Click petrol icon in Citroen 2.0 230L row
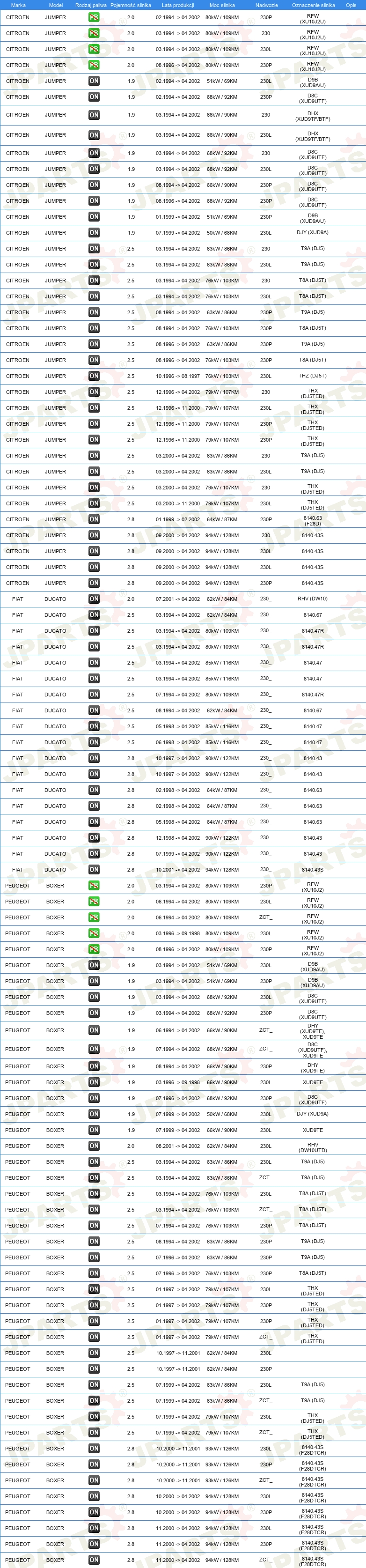This screenshot has height=1568, width=366. [94, 49]
